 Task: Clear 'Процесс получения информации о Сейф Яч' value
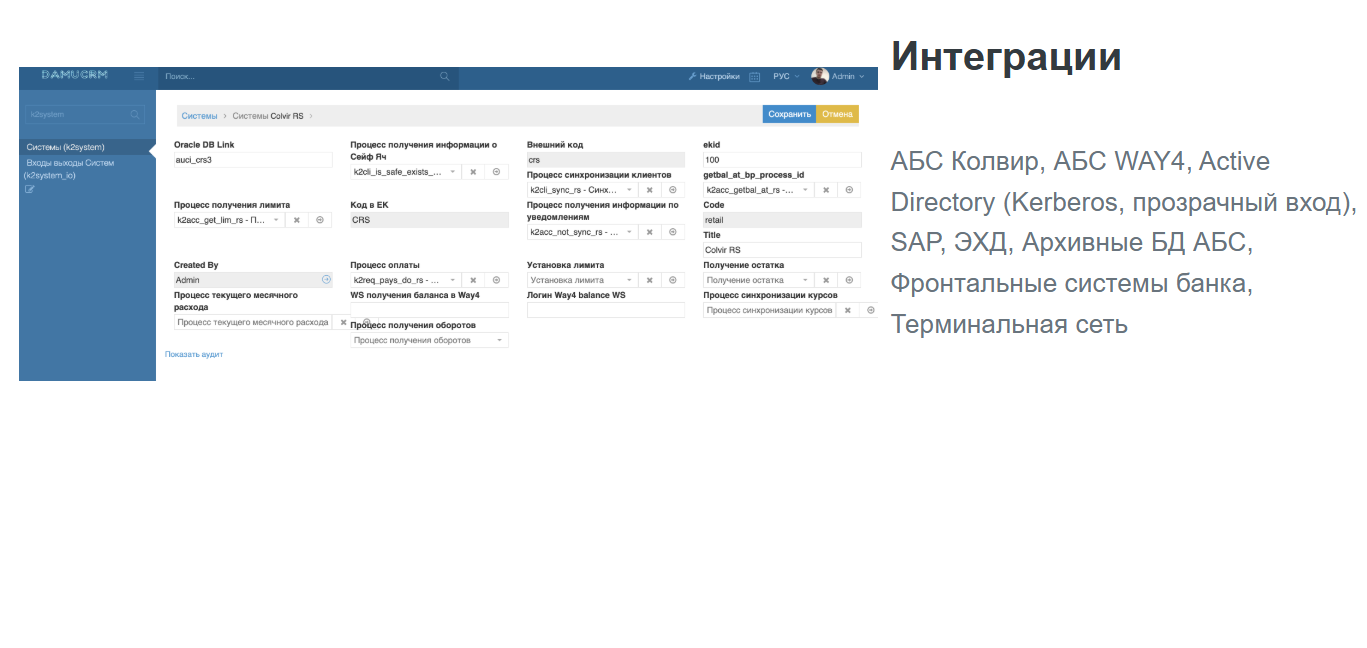[474, 172]
